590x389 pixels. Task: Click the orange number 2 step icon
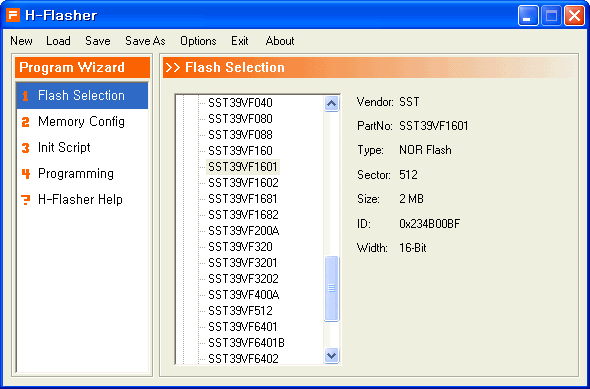25,122
